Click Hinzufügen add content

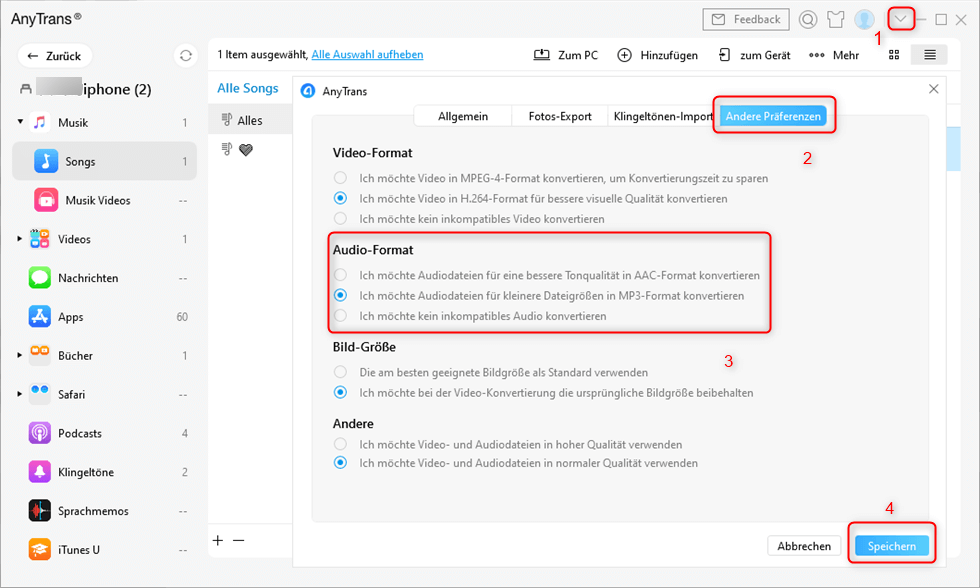657,55
